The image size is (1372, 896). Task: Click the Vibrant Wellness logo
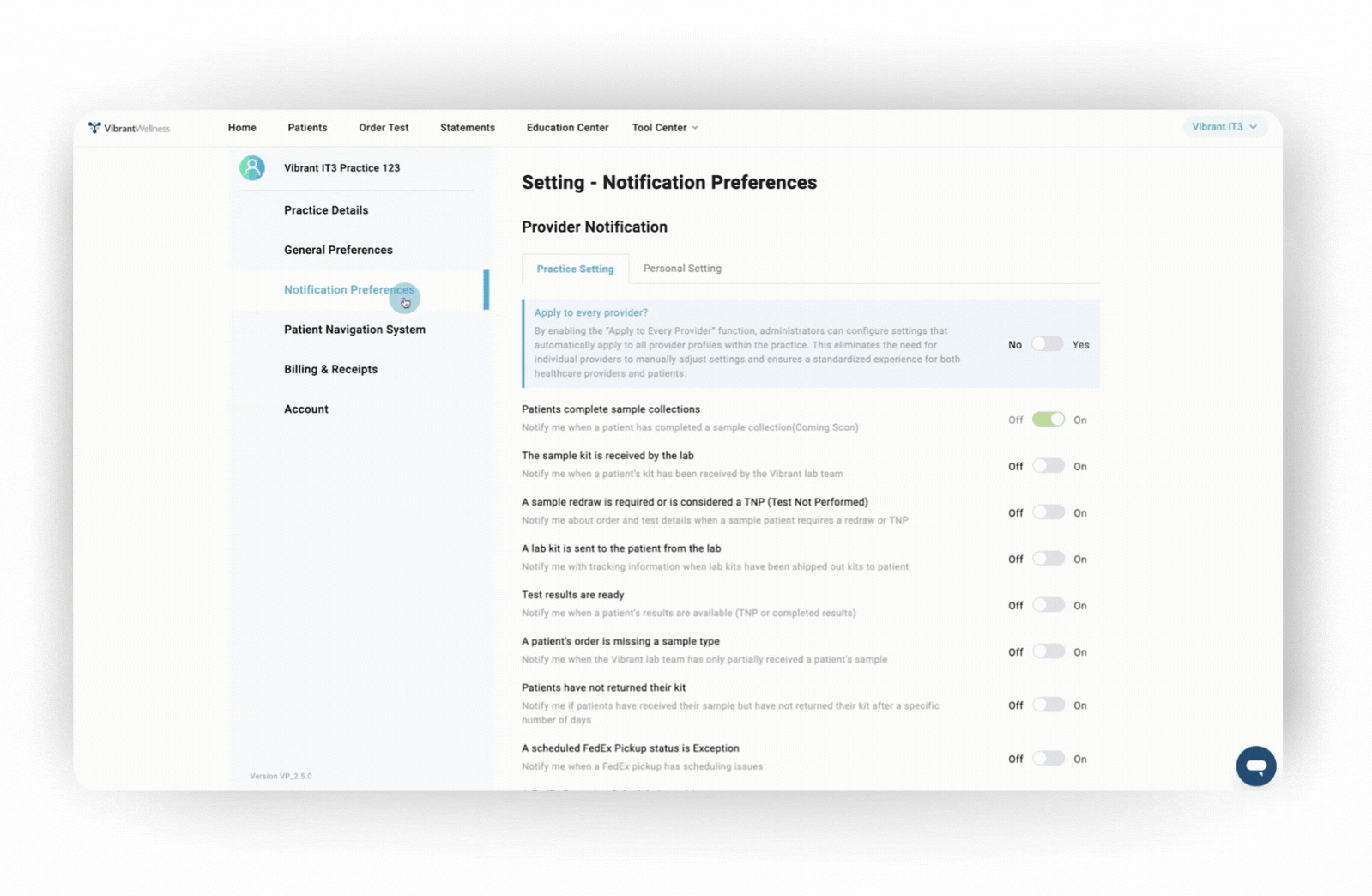129,128
